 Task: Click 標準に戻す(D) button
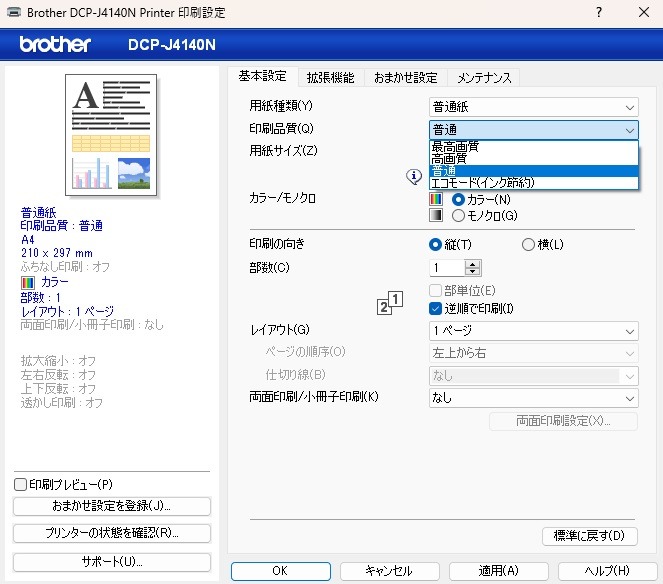[589, 536]
